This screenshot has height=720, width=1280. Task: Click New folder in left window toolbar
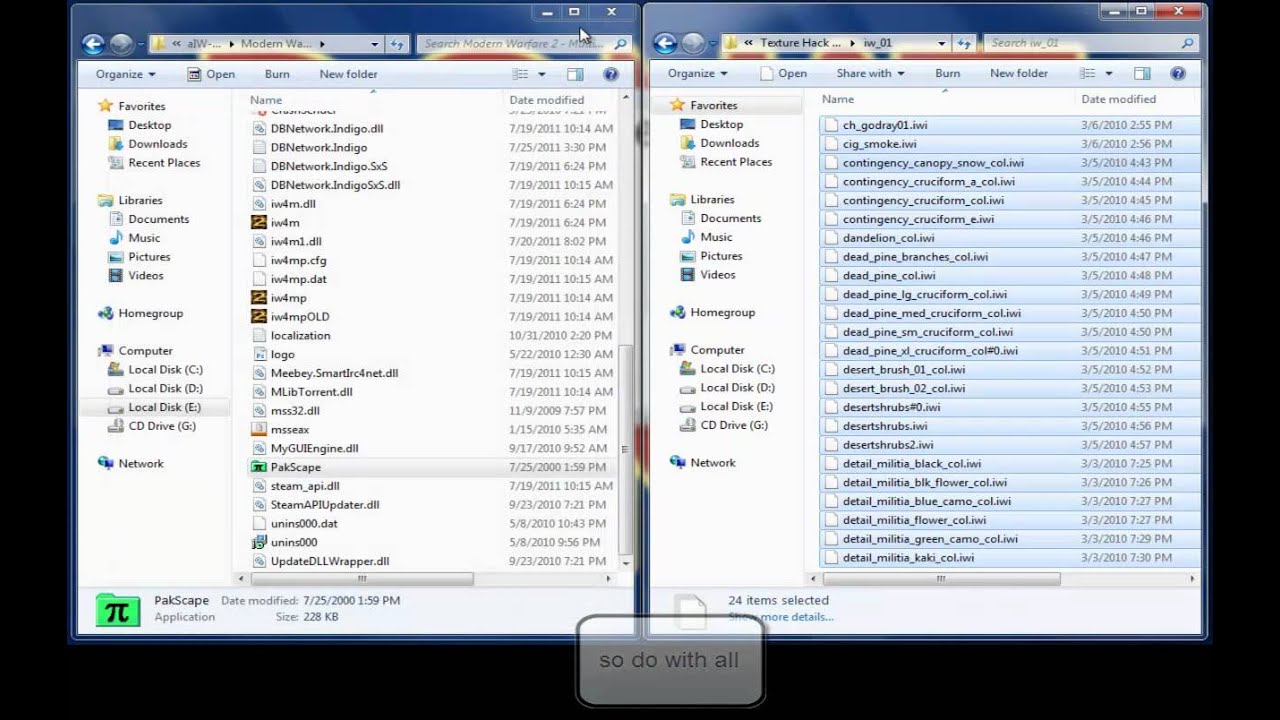348,74
